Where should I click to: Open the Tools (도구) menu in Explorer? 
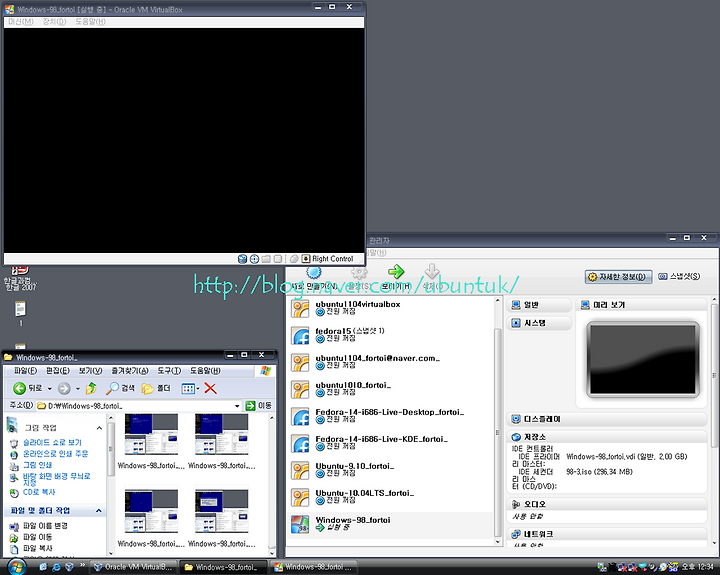click(169, 371)
